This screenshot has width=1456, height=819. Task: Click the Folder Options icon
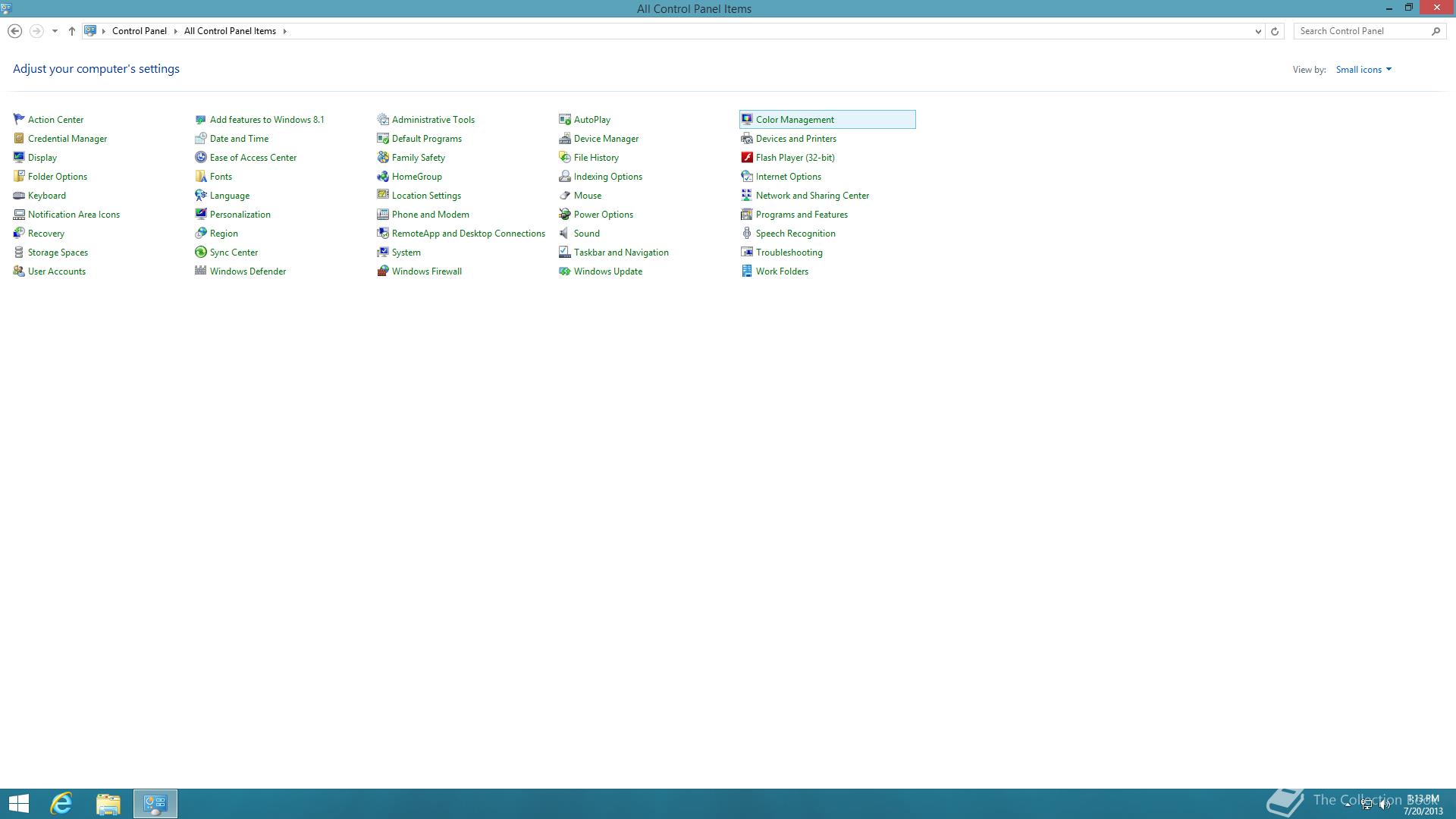(x=19, y=176)
